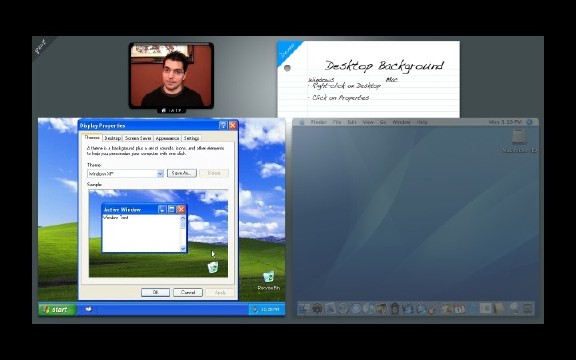Click the quick launch icon beside start
576x360 pixels.
89,309
